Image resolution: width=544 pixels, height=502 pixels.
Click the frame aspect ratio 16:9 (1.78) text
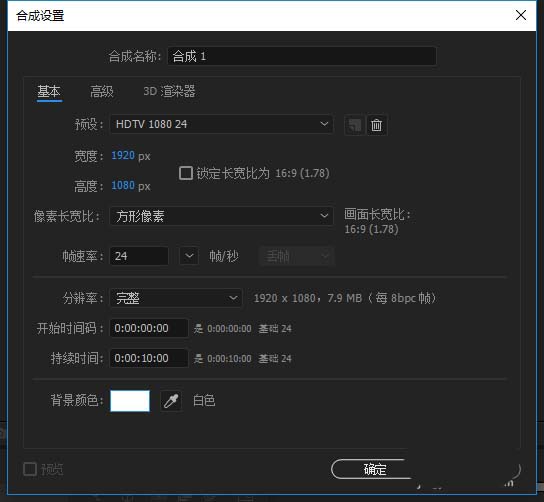(x=371, y=229)
